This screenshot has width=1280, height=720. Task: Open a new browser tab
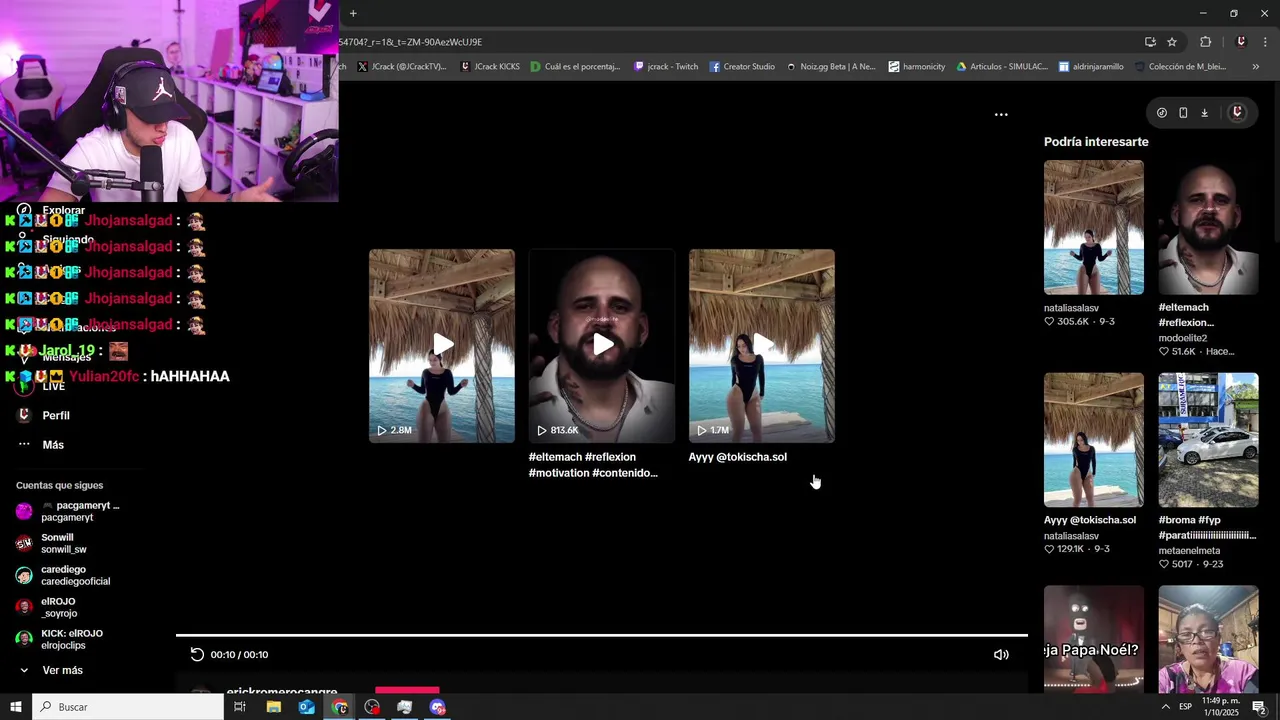(x=353, y=13)
